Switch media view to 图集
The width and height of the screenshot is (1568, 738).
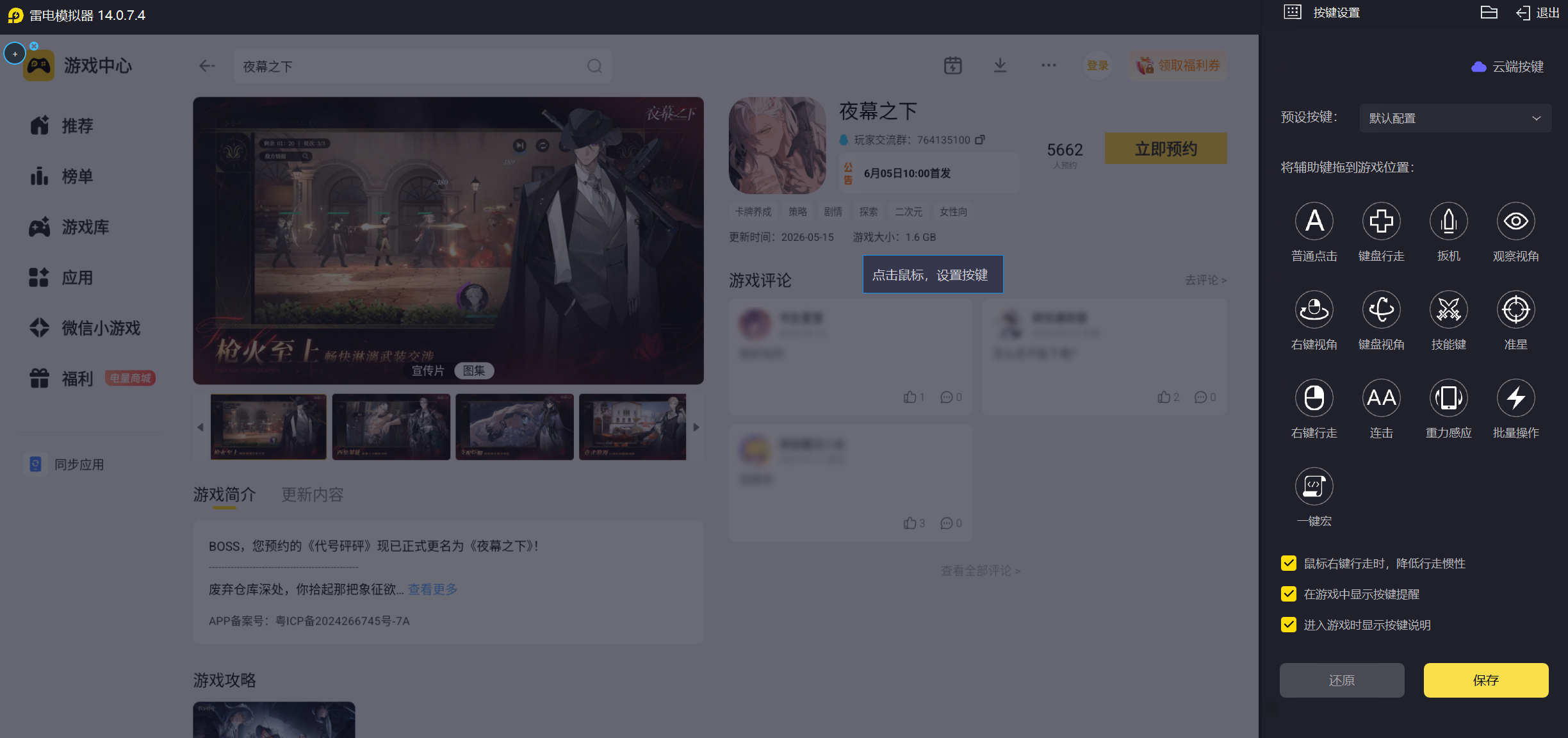[x=474, y=370]
